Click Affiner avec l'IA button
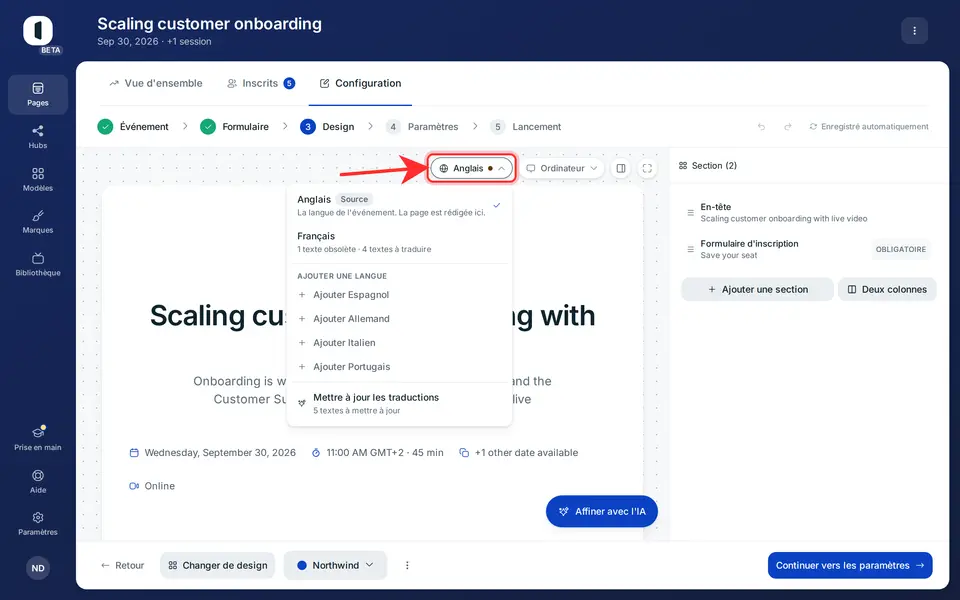Screen dimensions: 960x600 pyautogui.click(x=602, y=511)
